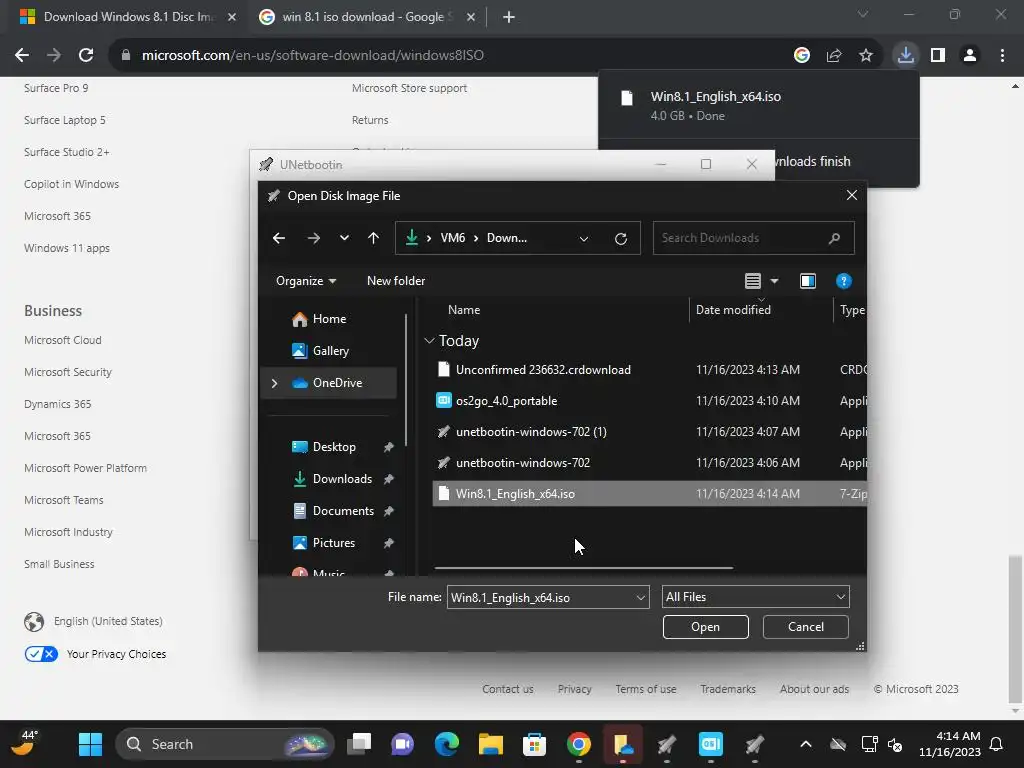Screen dimensions: 1024x768
Task: Open Microsoft Edge from taskbar
Action: coord(447,744)
